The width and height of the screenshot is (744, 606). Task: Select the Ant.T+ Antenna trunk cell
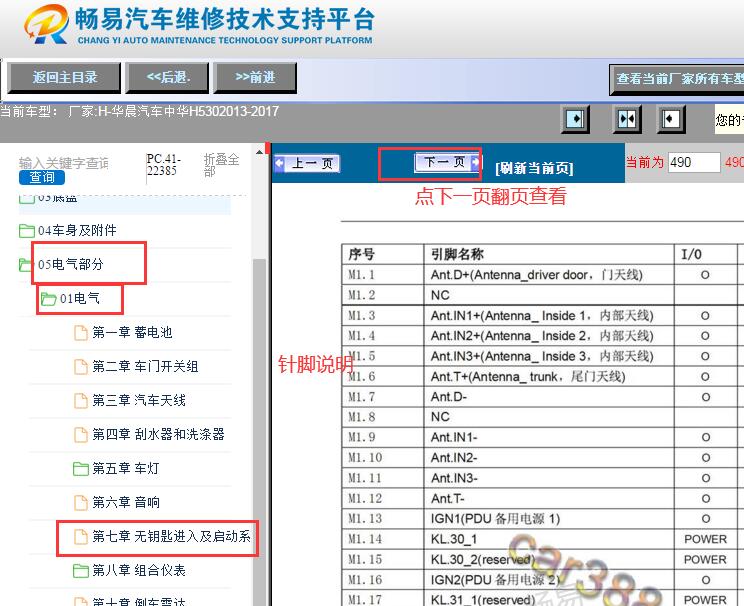(549, 377)
